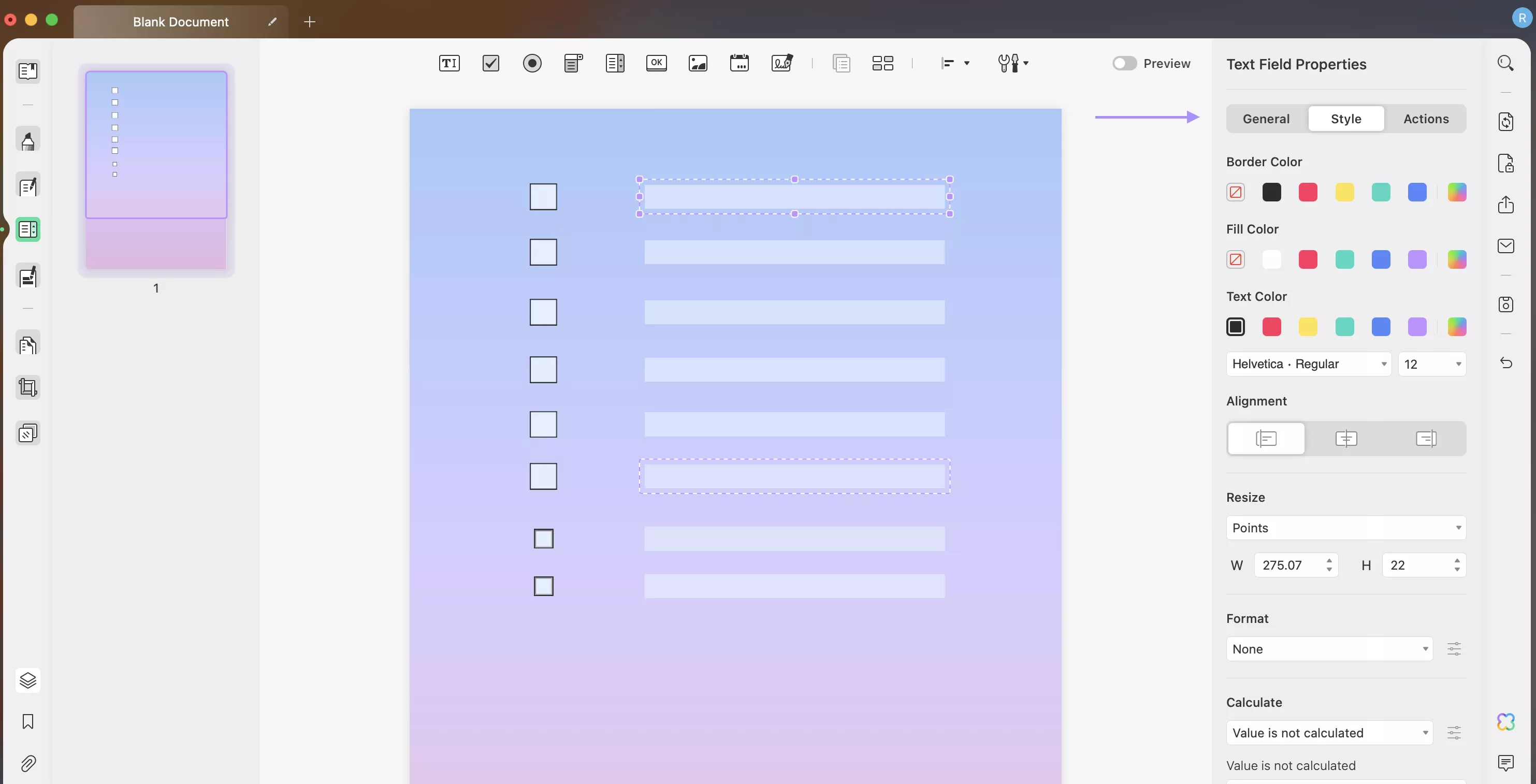Switch to the General tab
1536x784 pixels.
[1266, 119]
